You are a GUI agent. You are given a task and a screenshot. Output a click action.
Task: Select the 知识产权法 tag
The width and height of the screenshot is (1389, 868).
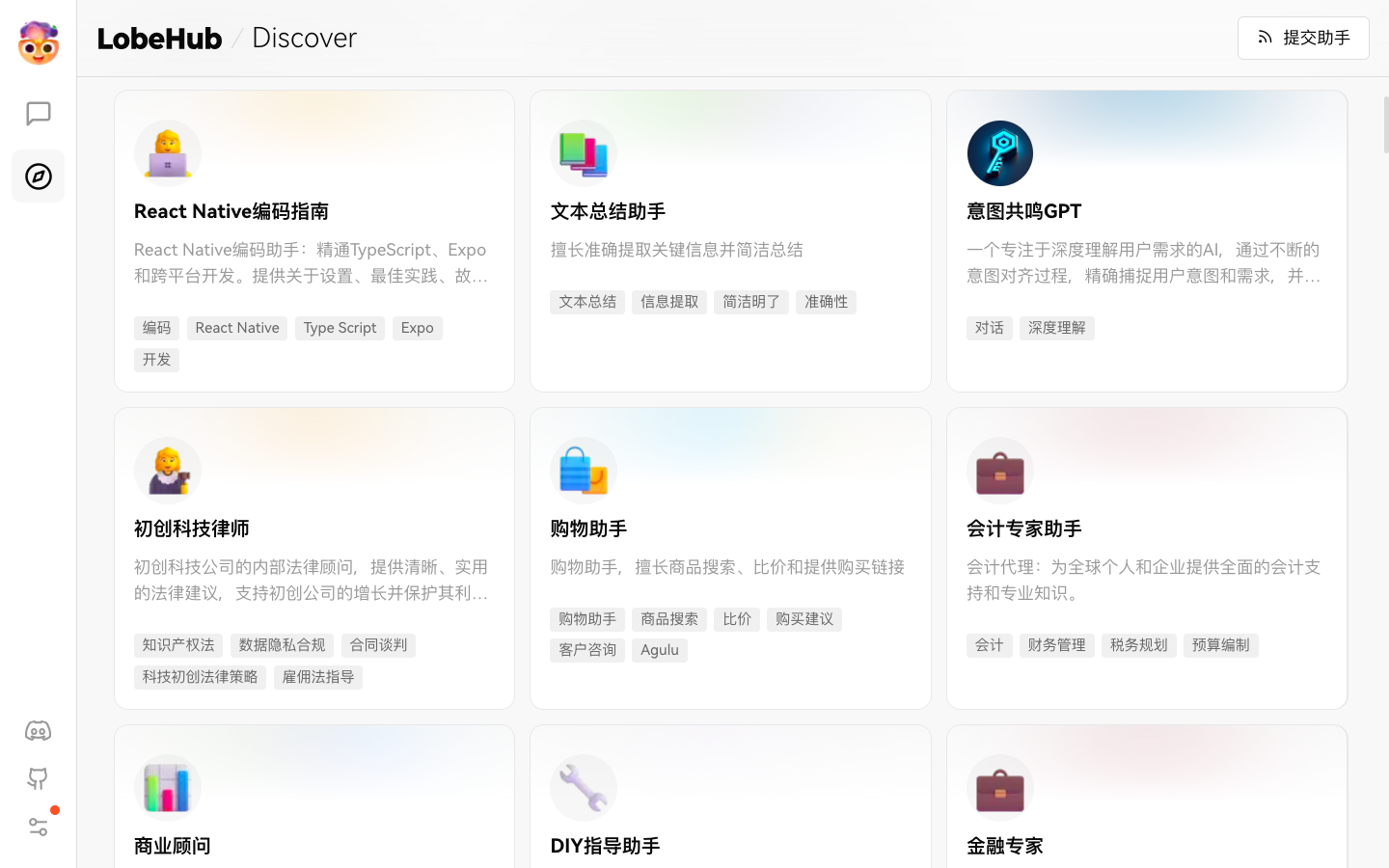tap(178, 645)
